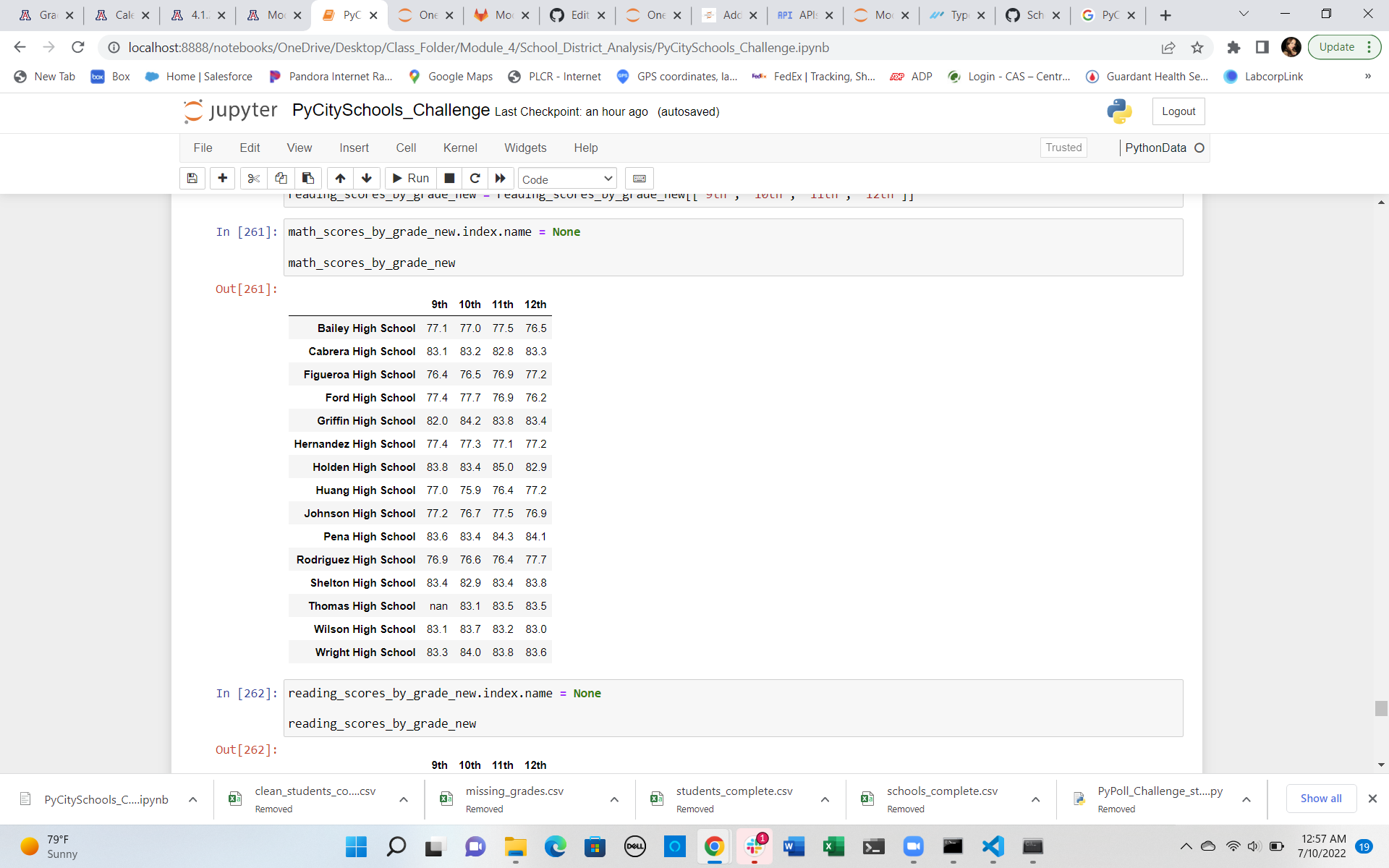This screenshot has width=1389, height=868.
Task: Expand options for missing_grades.csv download
Action: pyautogui.click(x=614, y=799)
